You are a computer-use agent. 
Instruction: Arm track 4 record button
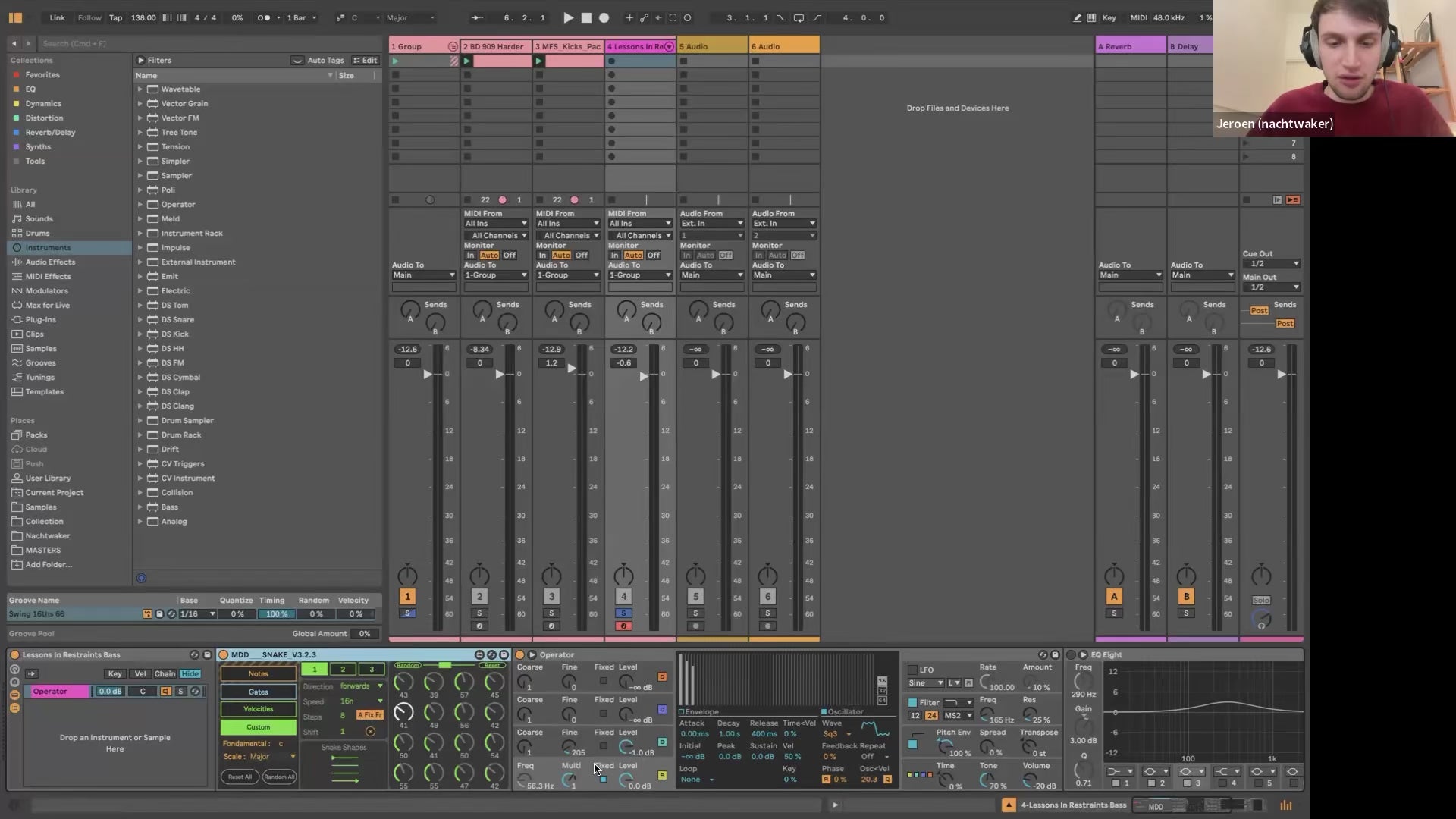click(x=623, y=626)
